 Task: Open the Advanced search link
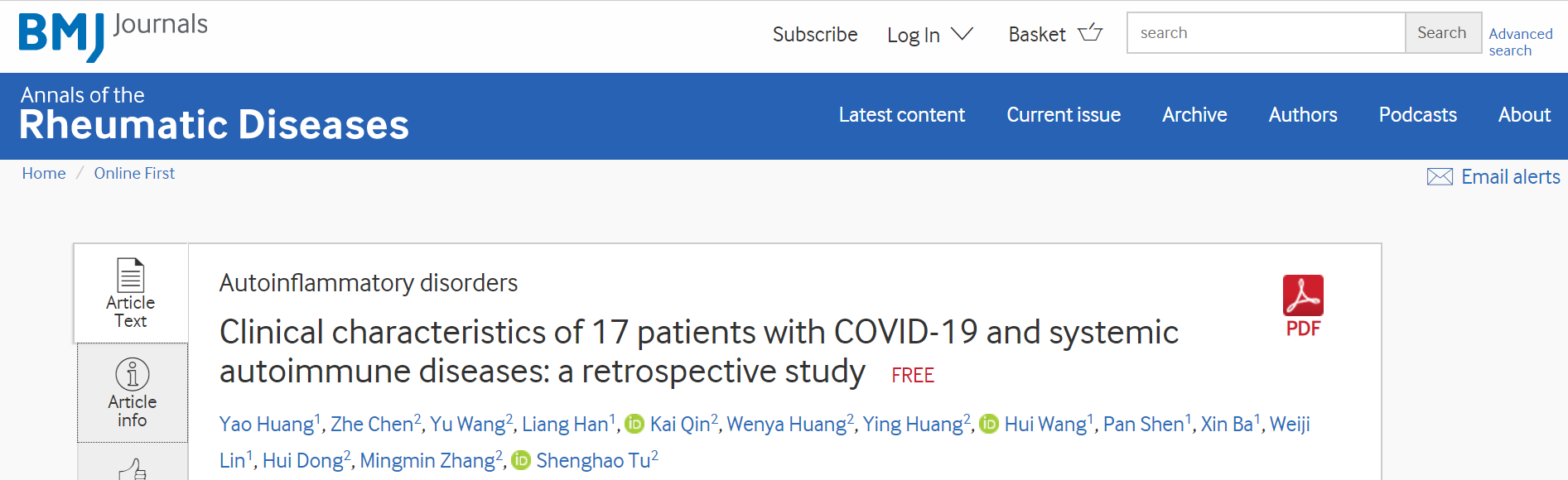click(x=1520, y=42)
